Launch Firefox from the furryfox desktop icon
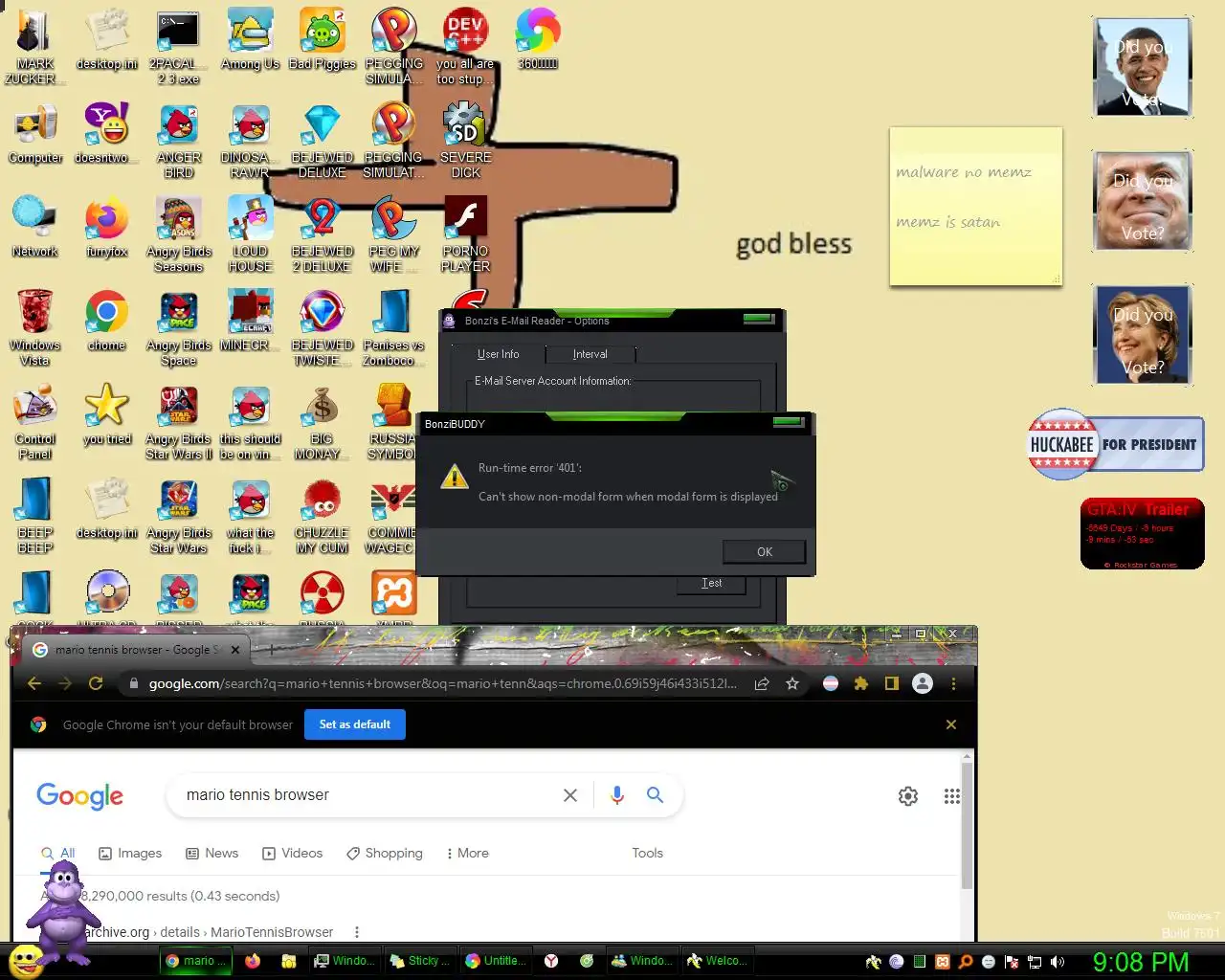This screenshot has height=980, width=1225. coord(107,228)
